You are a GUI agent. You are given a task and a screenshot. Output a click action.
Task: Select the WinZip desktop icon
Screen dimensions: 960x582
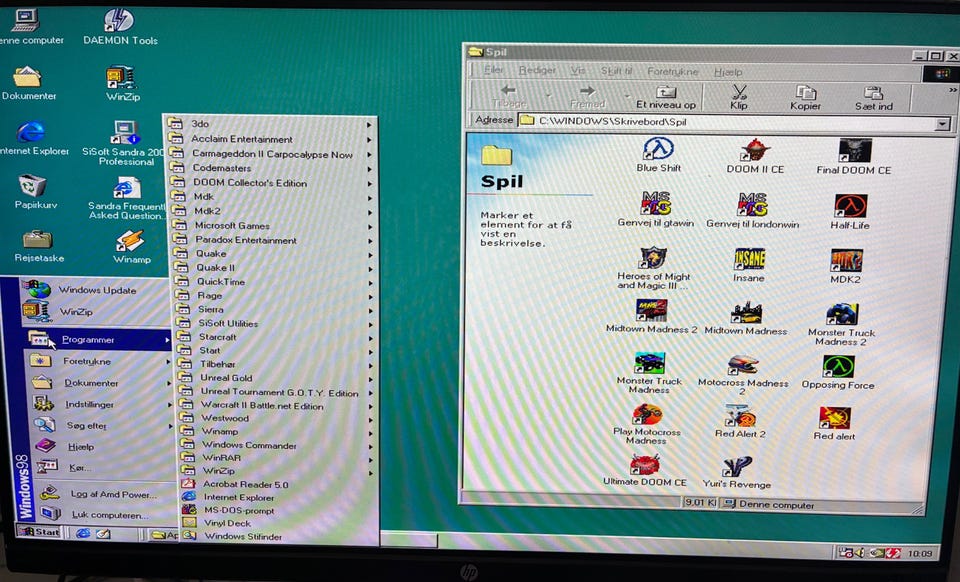(122, 83)
